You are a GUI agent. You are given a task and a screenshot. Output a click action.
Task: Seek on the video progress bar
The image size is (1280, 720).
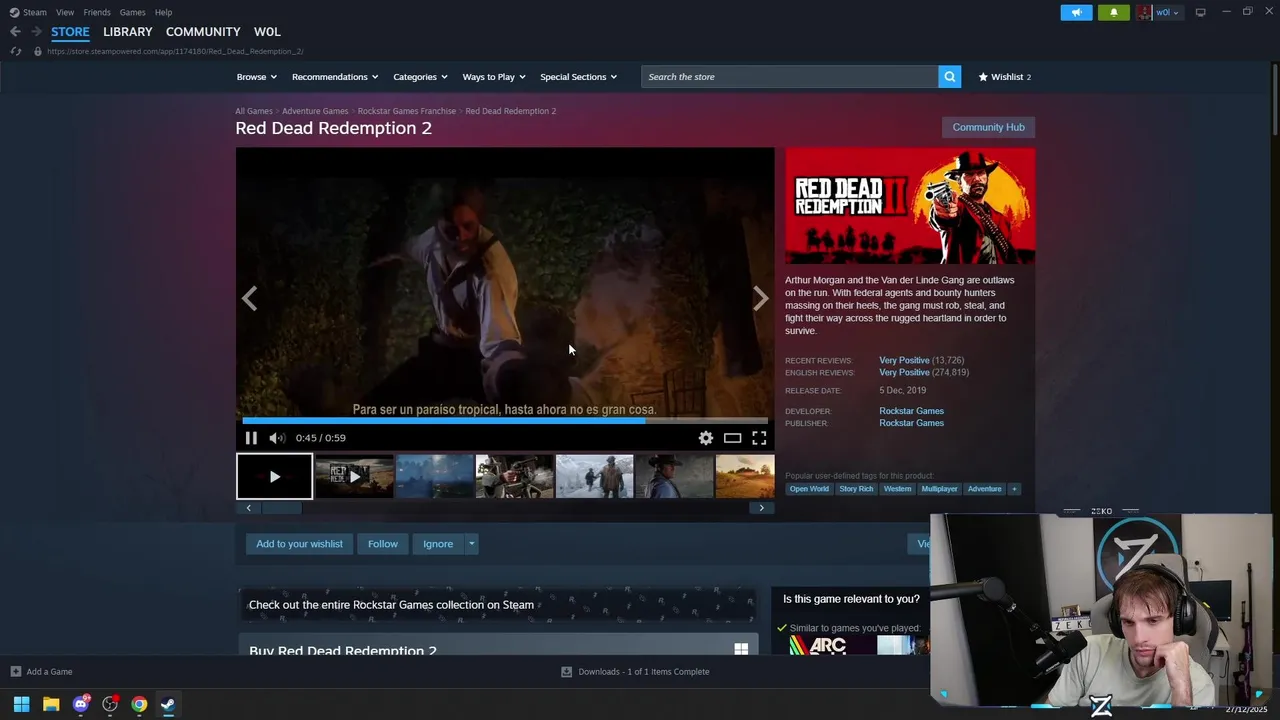[505, 421]
